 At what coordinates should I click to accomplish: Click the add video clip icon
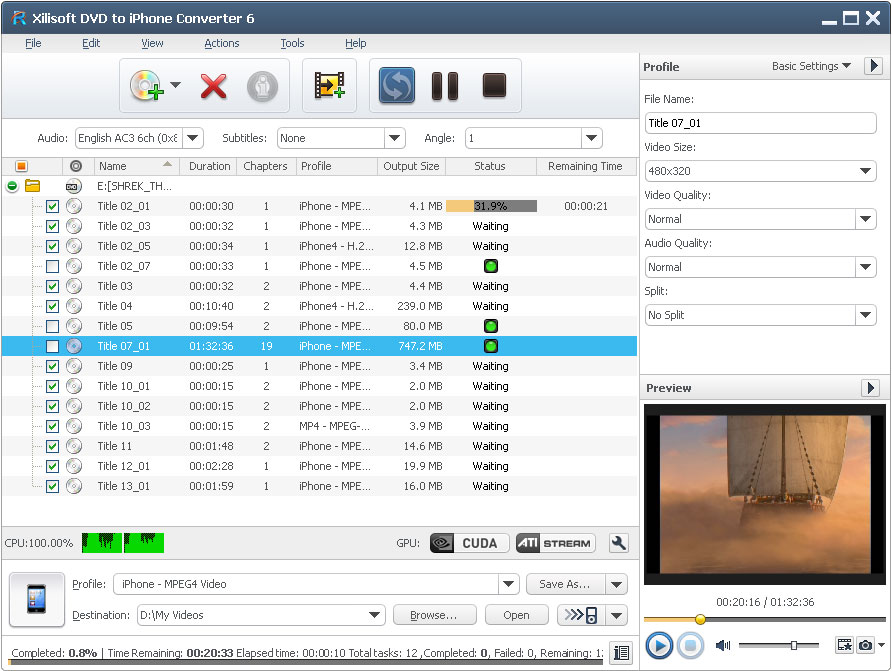pyautogui.click(x=329, y=86)
